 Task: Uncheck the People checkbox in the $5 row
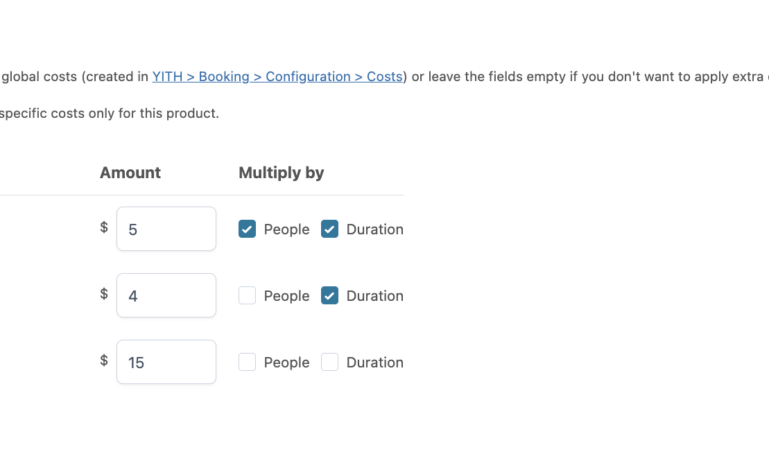pyautogui.click(x=247, y=229)
